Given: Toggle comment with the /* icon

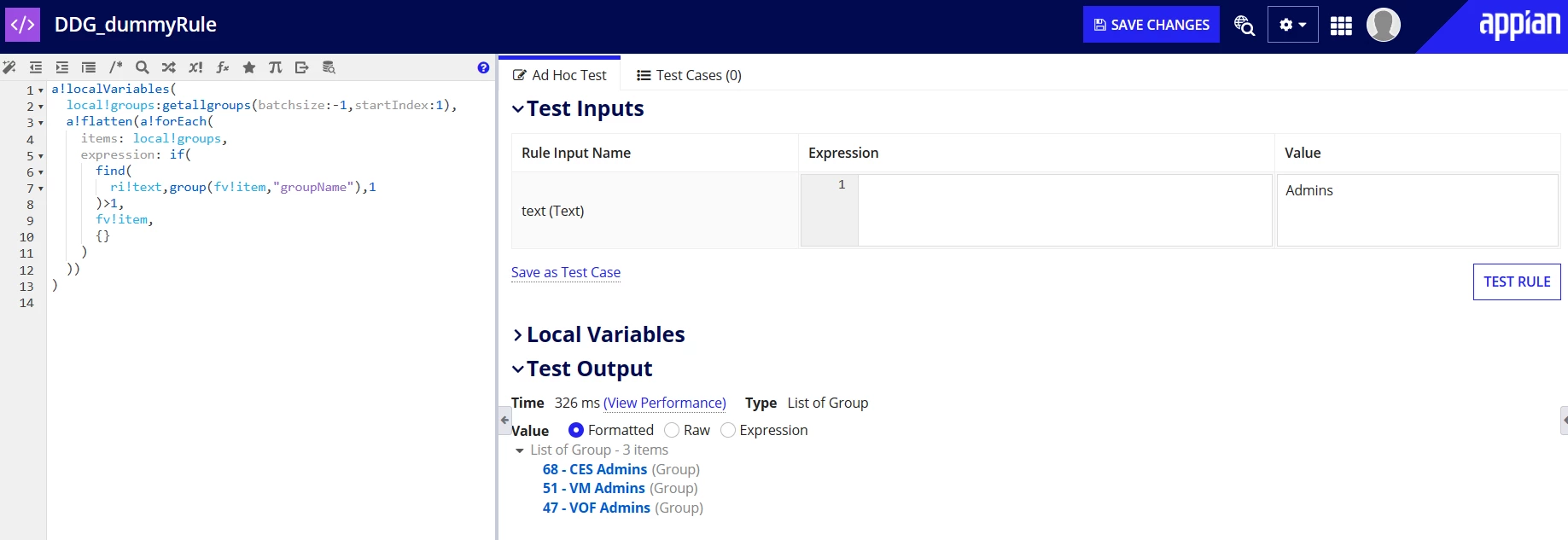Looking at the screenshot, I should point(116,67).
